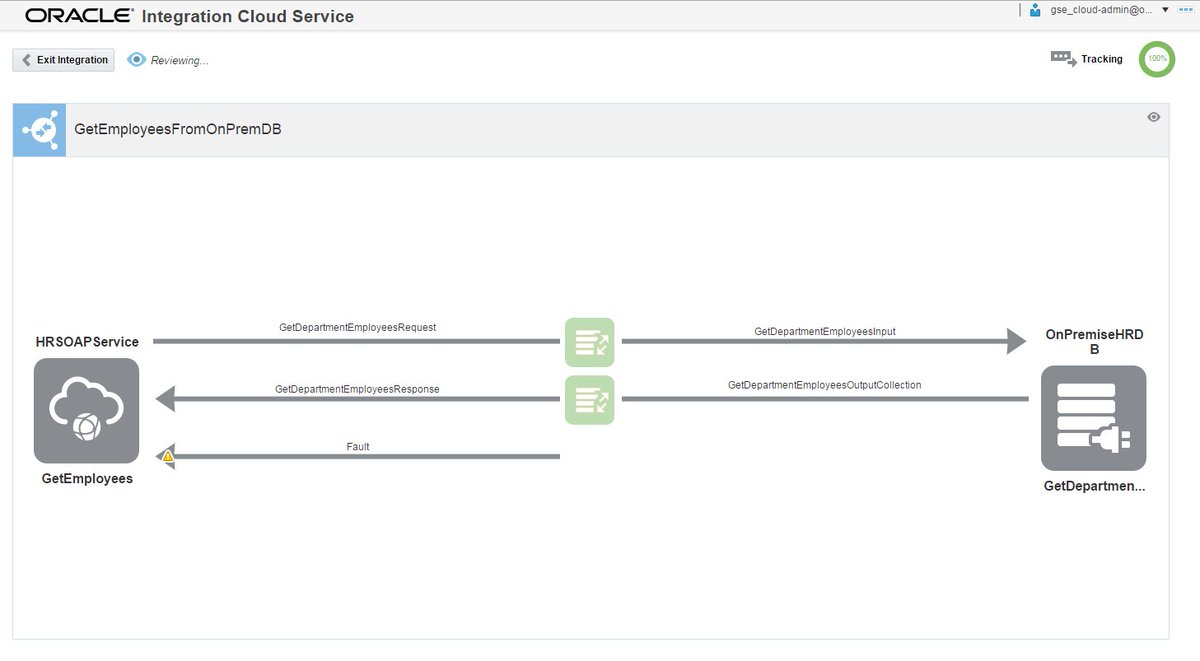Click the Tracking fields icon
1200x661 pixels.
[x=1063, y=59]
